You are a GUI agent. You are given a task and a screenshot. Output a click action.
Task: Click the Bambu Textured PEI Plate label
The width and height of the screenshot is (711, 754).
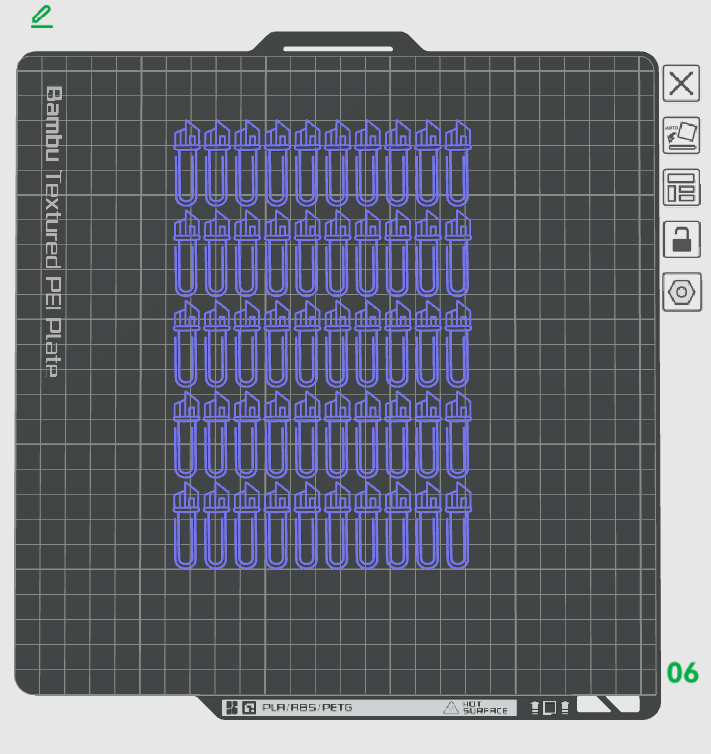coord(53,231)
